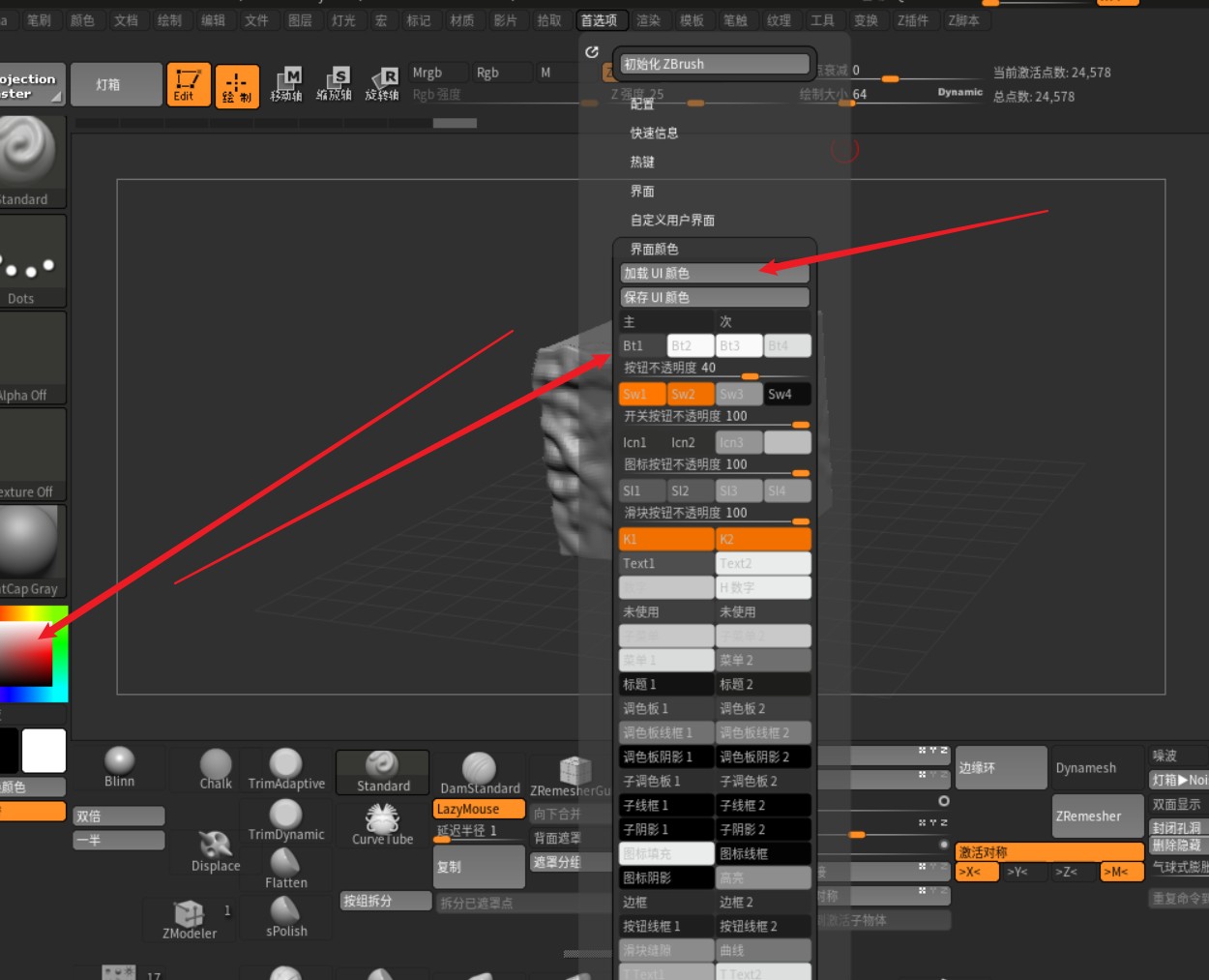Expand Projection Master via its corner triangle
1209x980 pixels.
[59, 96]
